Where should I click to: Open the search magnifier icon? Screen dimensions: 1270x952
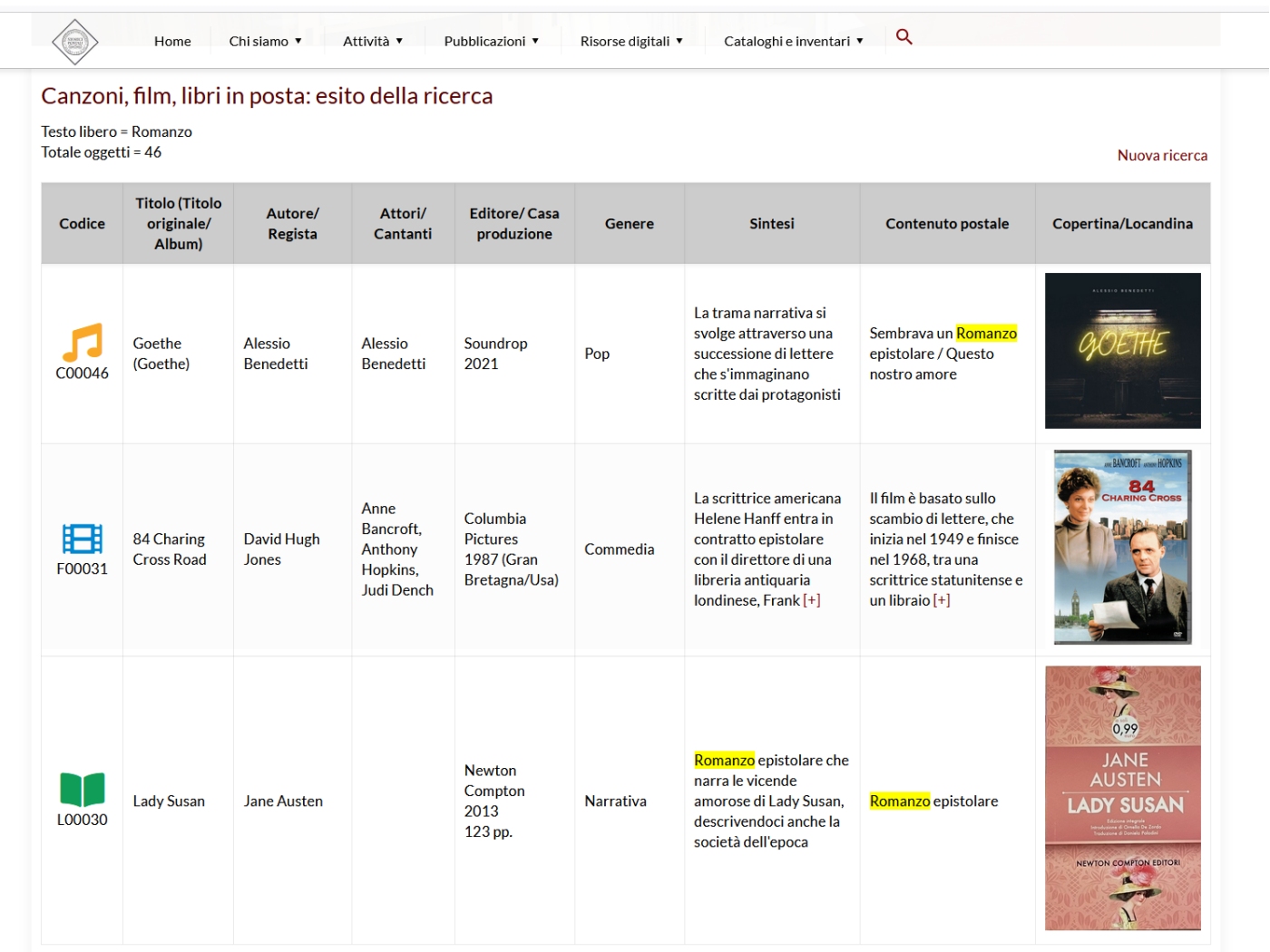click(904, 37)
